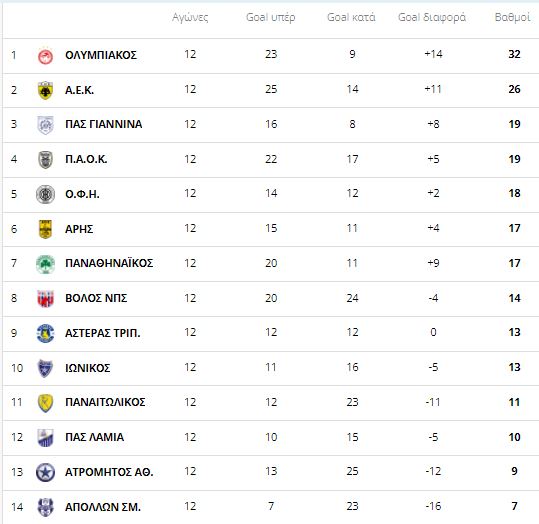This screenshot has width=539, height=524.
Task: Open the ΑΤΡΟΜΗΤΟΣ ΑΘ. star crest
Action: pyautogui.click(x=45, y=472)
